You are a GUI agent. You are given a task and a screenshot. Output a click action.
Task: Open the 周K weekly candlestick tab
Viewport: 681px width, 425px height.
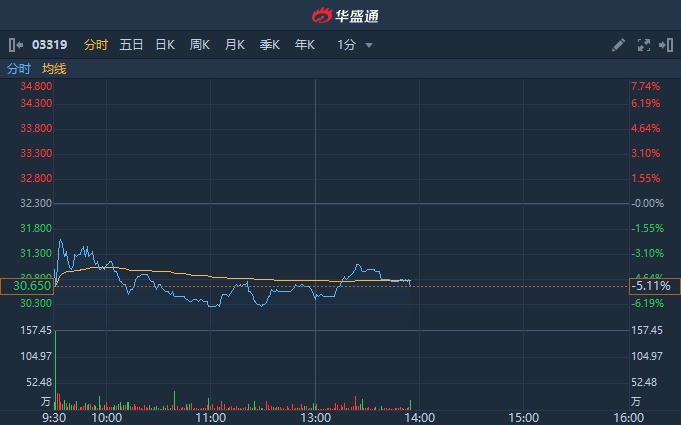coord(200,45)
